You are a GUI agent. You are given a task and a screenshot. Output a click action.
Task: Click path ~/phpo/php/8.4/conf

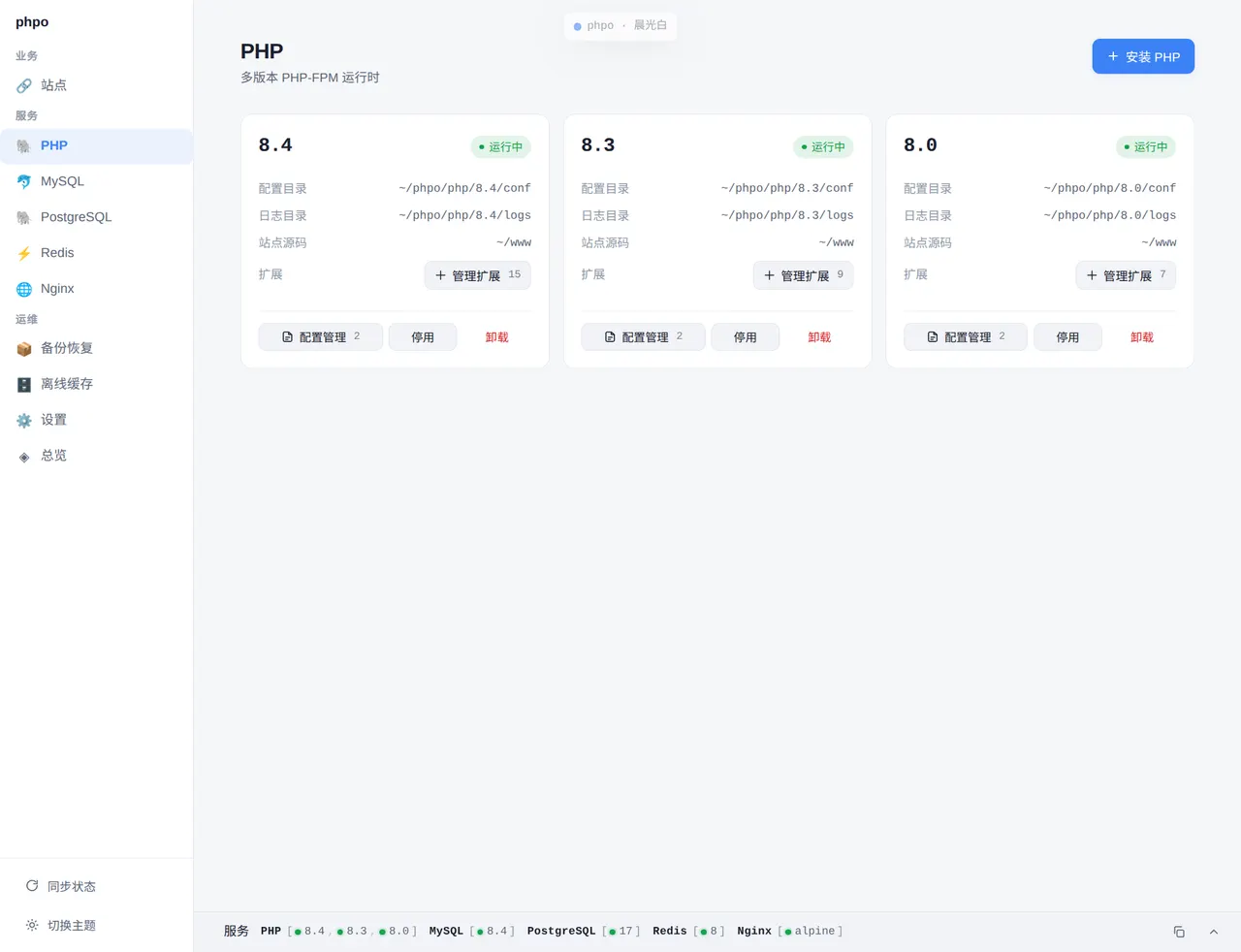[464, 188]
